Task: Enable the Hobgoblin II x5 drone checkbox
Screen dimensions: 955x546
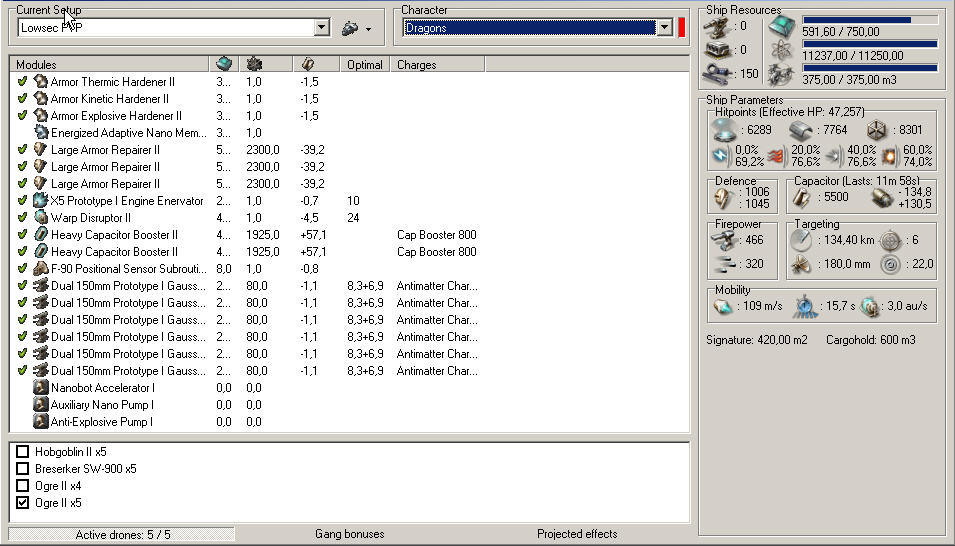Action: coord(23,452)
